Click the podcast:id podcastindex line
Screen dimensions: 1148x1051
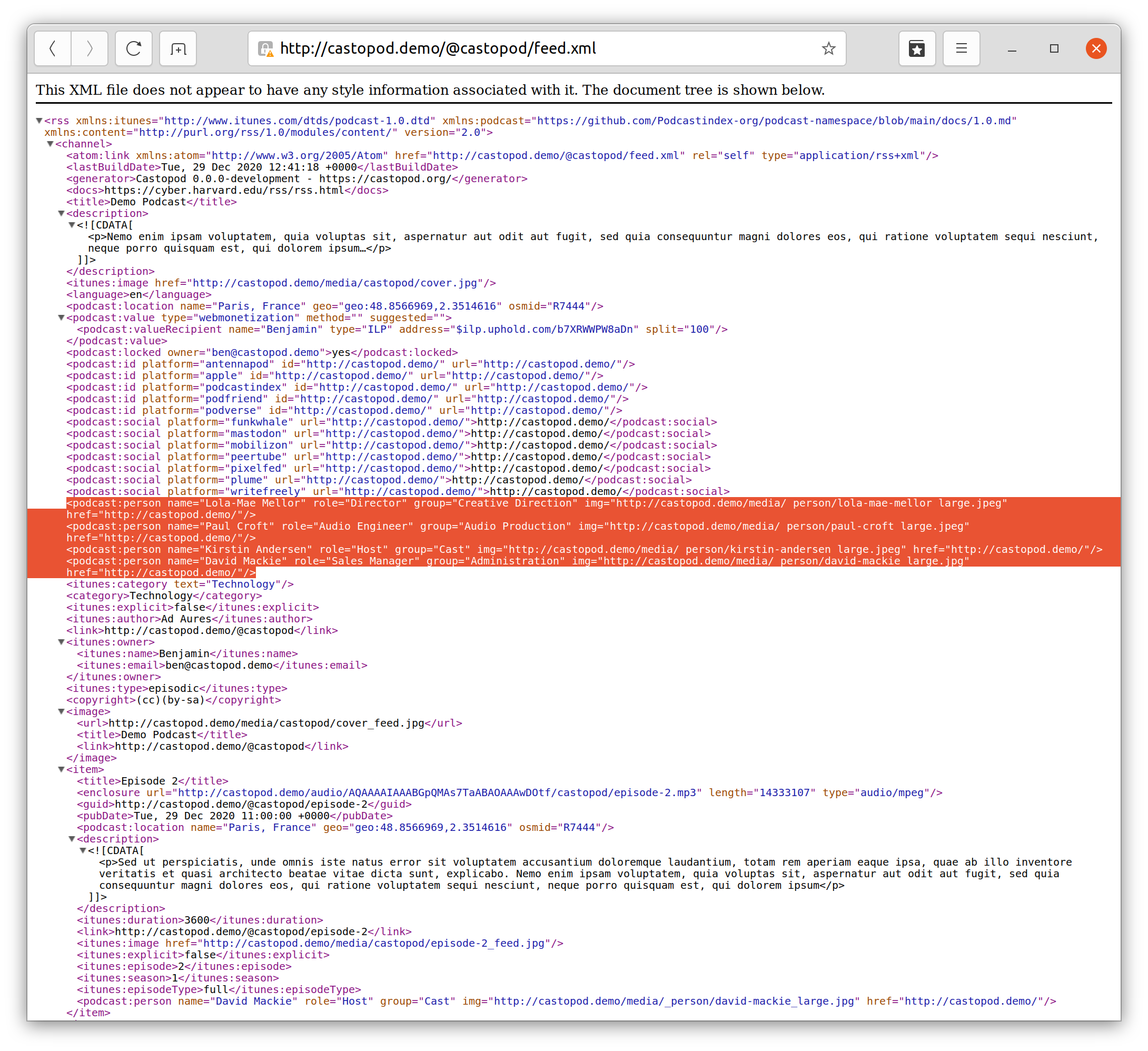point(357,387)
